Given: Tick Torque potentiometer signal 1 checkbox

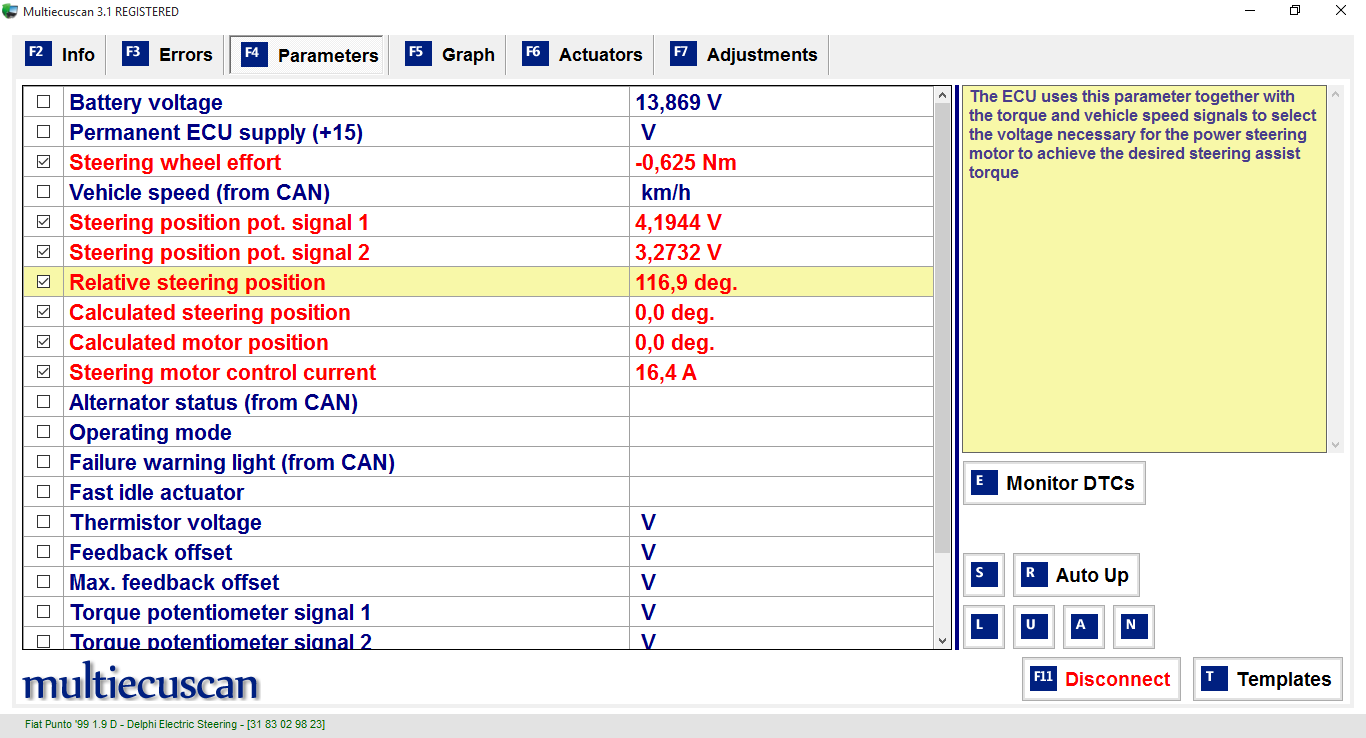Looking at the screenshot, I should [x=43, y=612].
